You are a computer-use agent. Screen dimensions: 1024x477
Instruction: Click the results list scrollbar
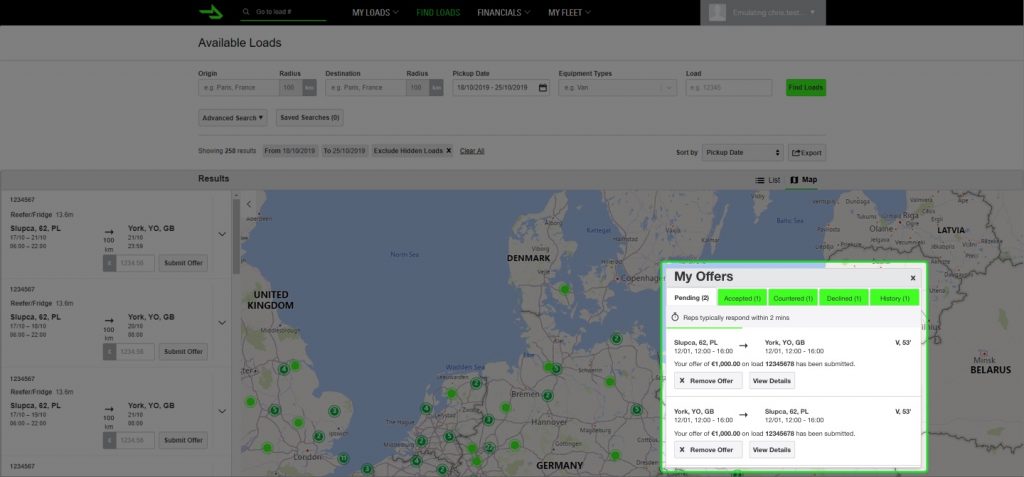tap(236, 237)
